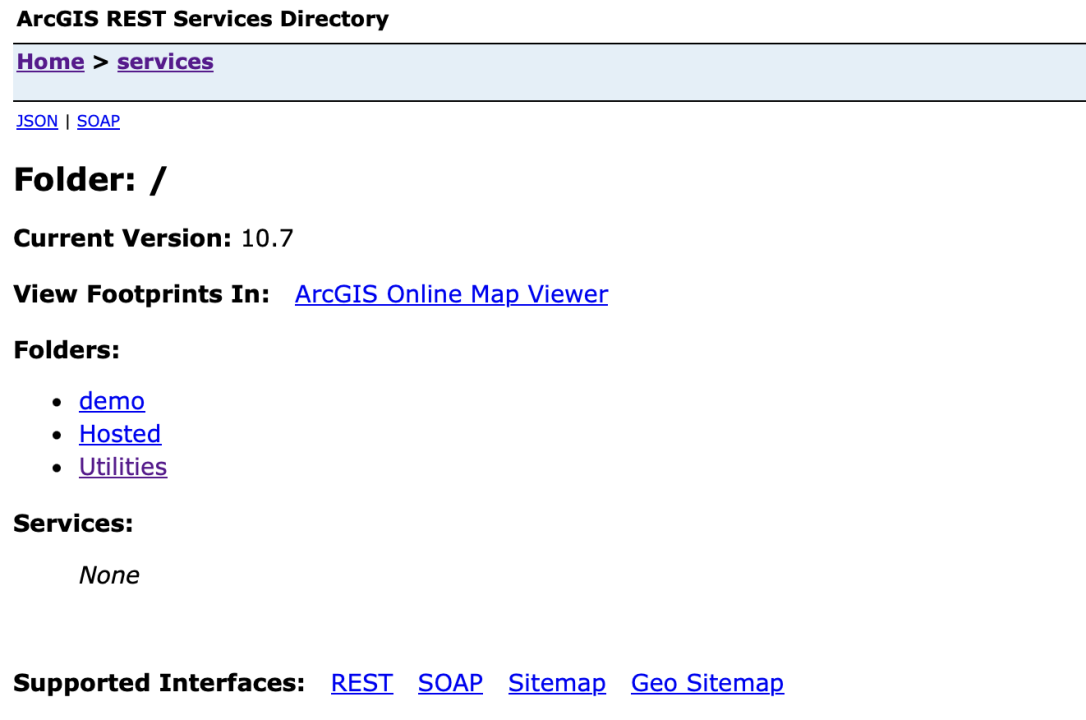Click the 'None' services text
Screen dimensions: 1086x720
(x=109, y=575)
